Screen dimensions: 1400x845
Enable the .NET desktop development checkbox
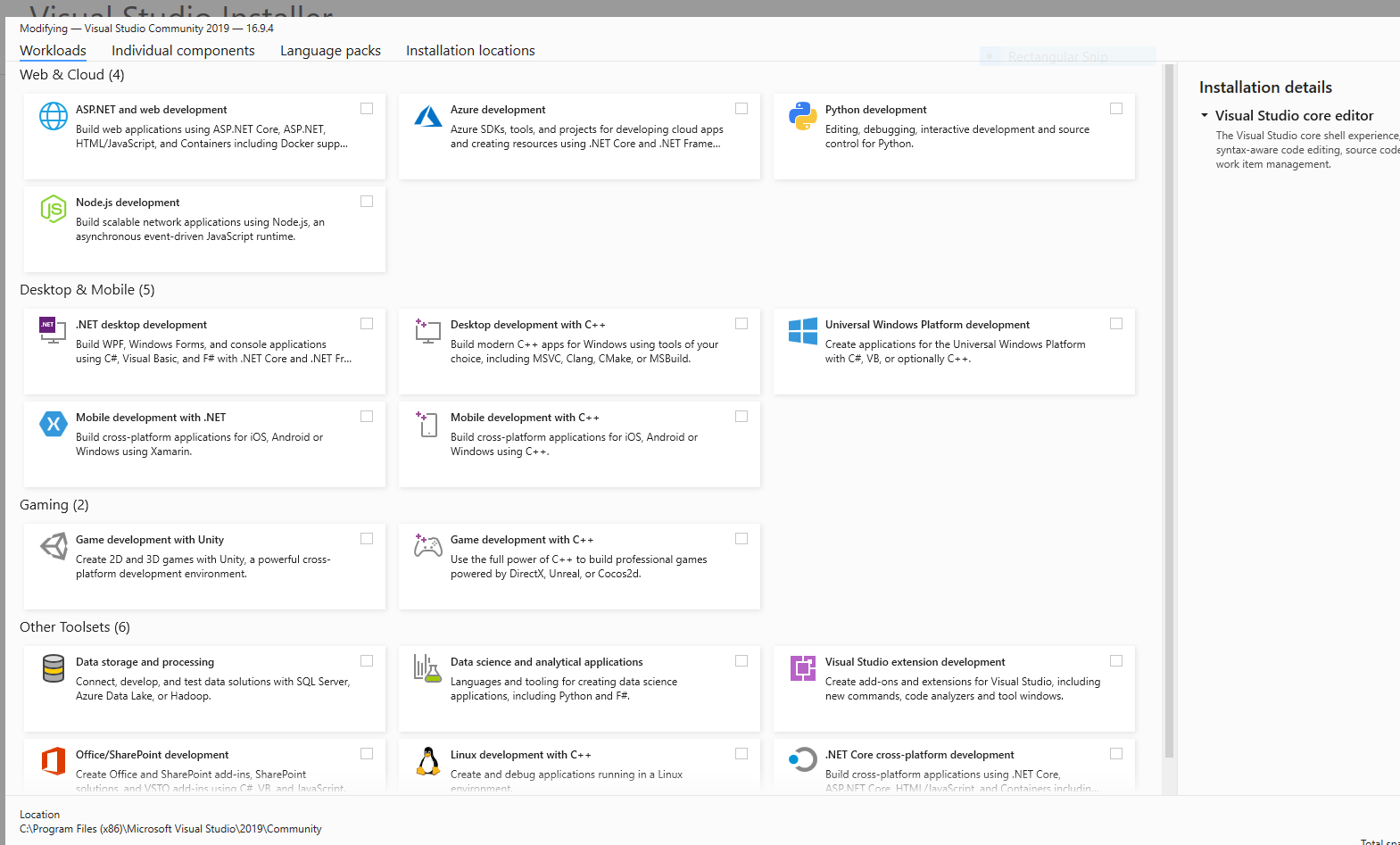click(x=367, y=324)
